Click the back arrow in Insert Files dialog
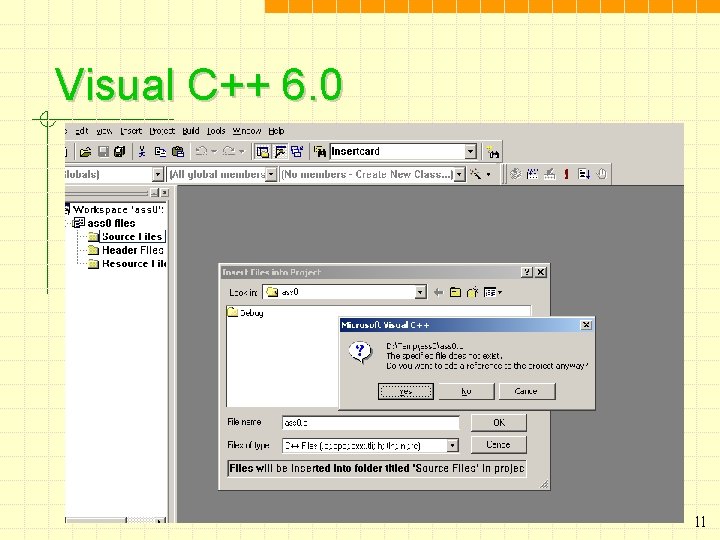Viewport: 720px width, 540px height. pyautogui.click(x=438, y=292)
